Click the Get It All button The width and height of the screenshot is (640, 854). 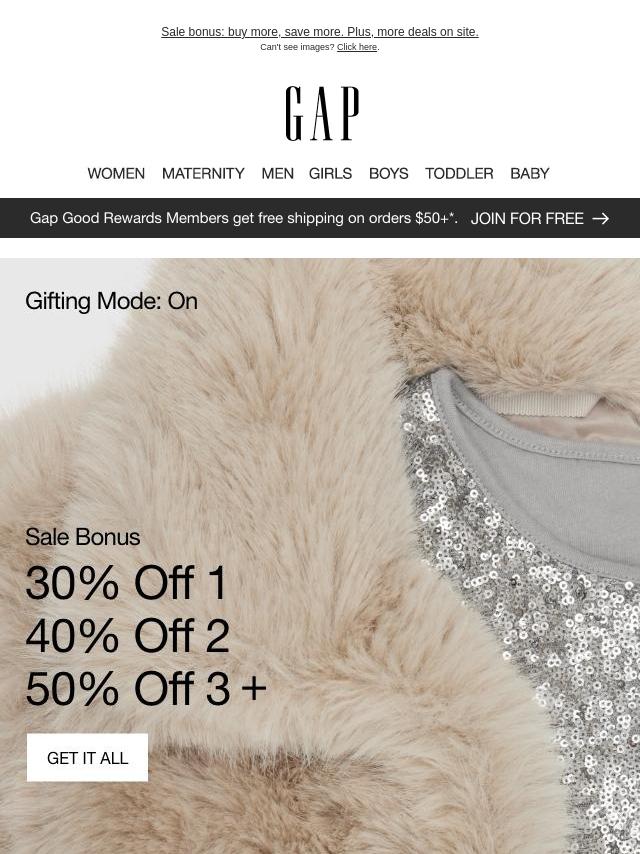pyautogui.click(x=87, y=758)
